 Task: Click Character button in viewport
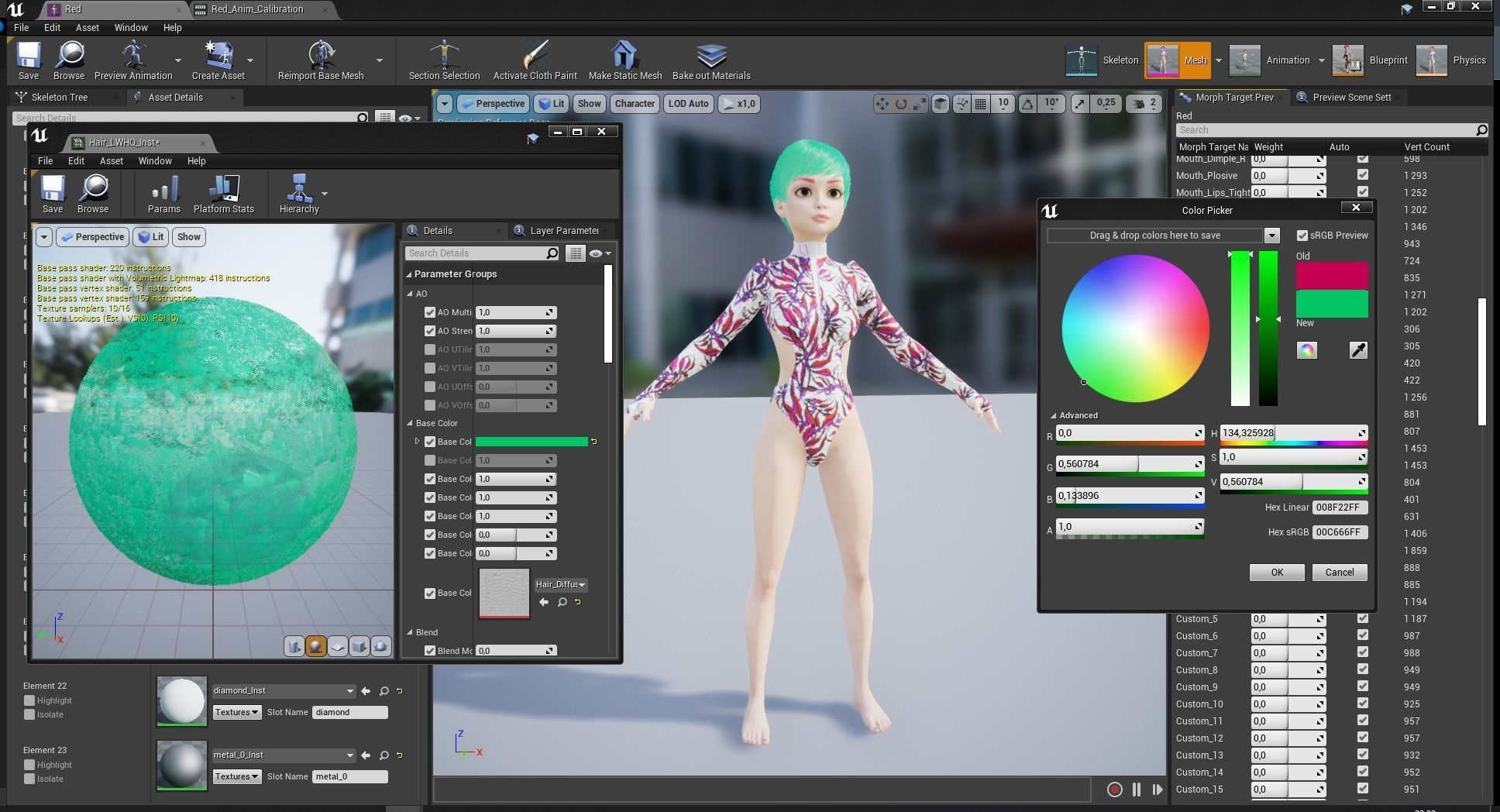pos(635,104)
